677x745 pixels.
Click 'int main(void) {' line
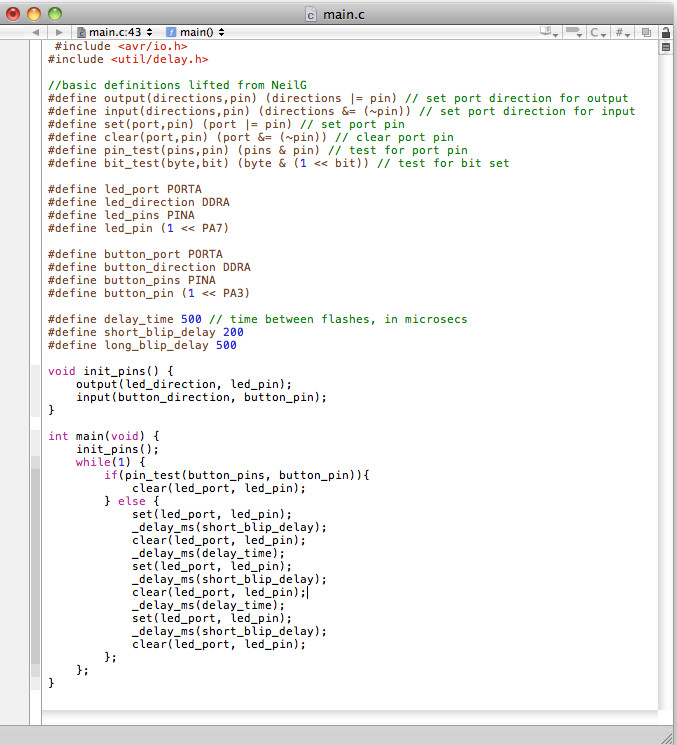point(104,436)
